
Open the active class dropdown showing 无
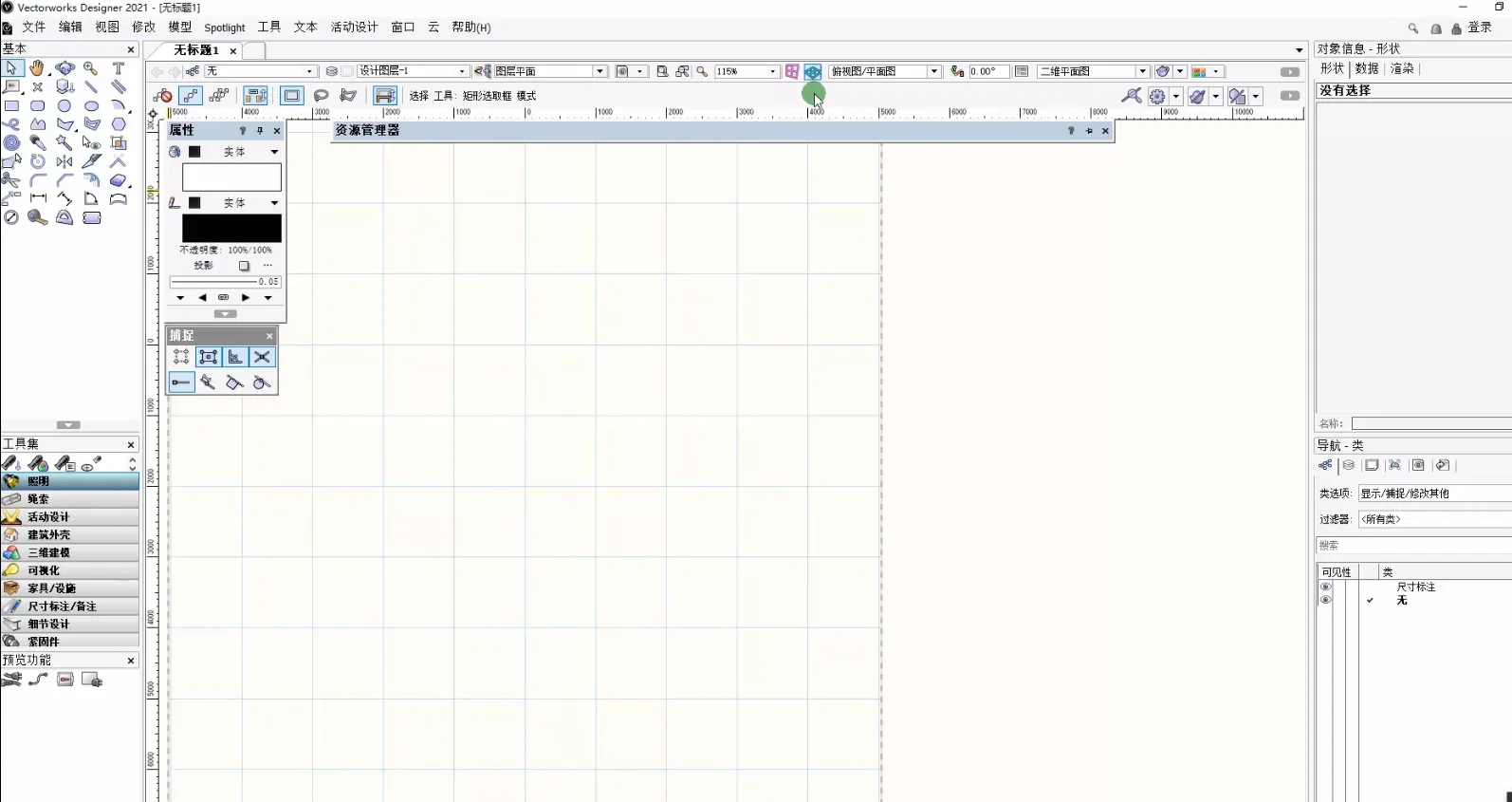[x=260, y=71]
